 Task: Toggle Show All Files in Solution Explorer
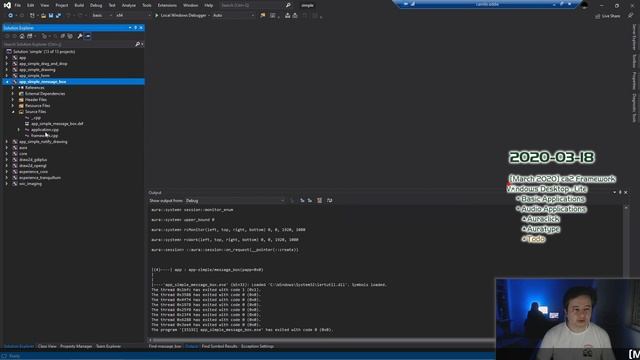(70, 36)
